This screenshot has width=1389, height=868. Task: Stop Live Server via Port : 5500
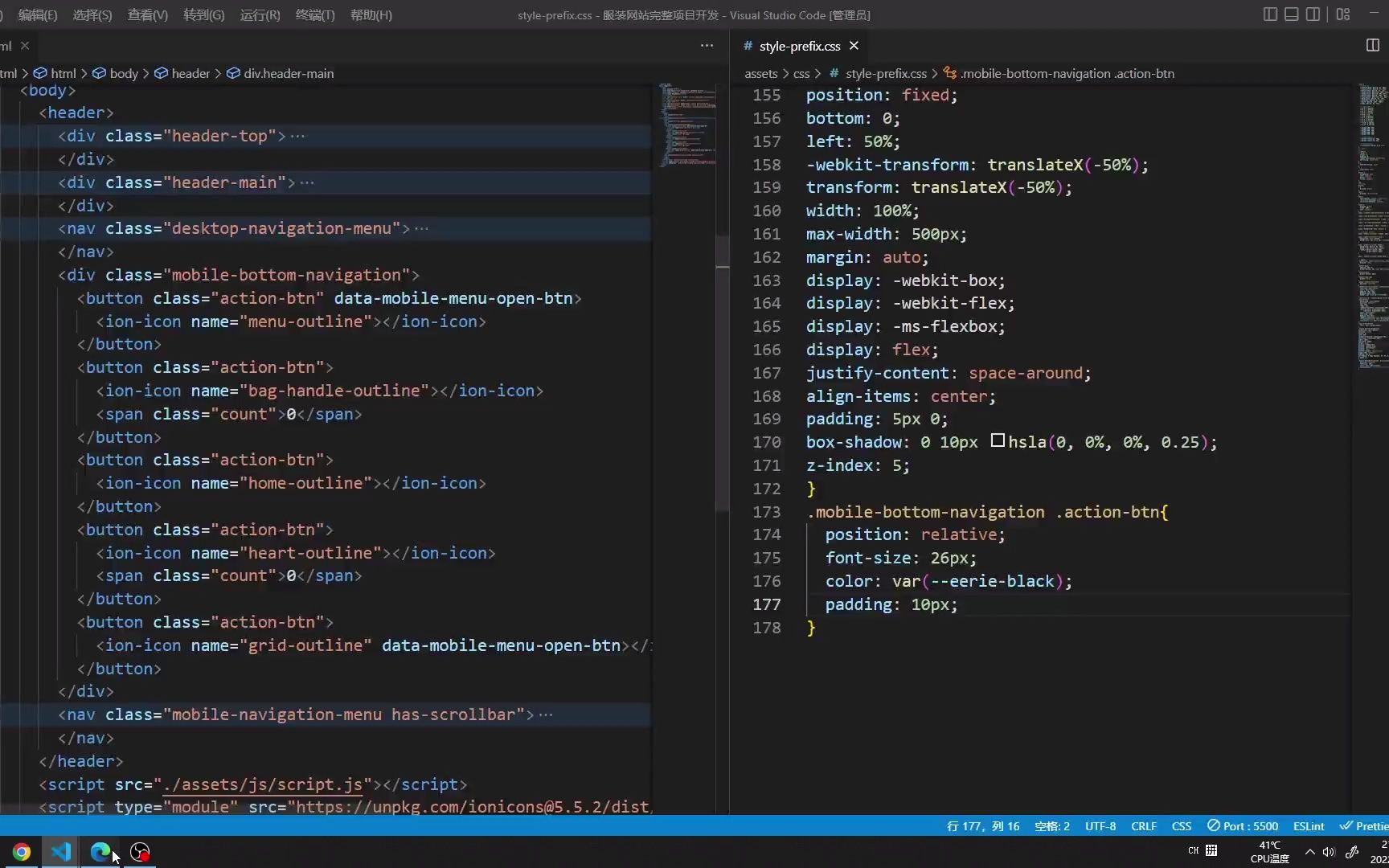1243,826
